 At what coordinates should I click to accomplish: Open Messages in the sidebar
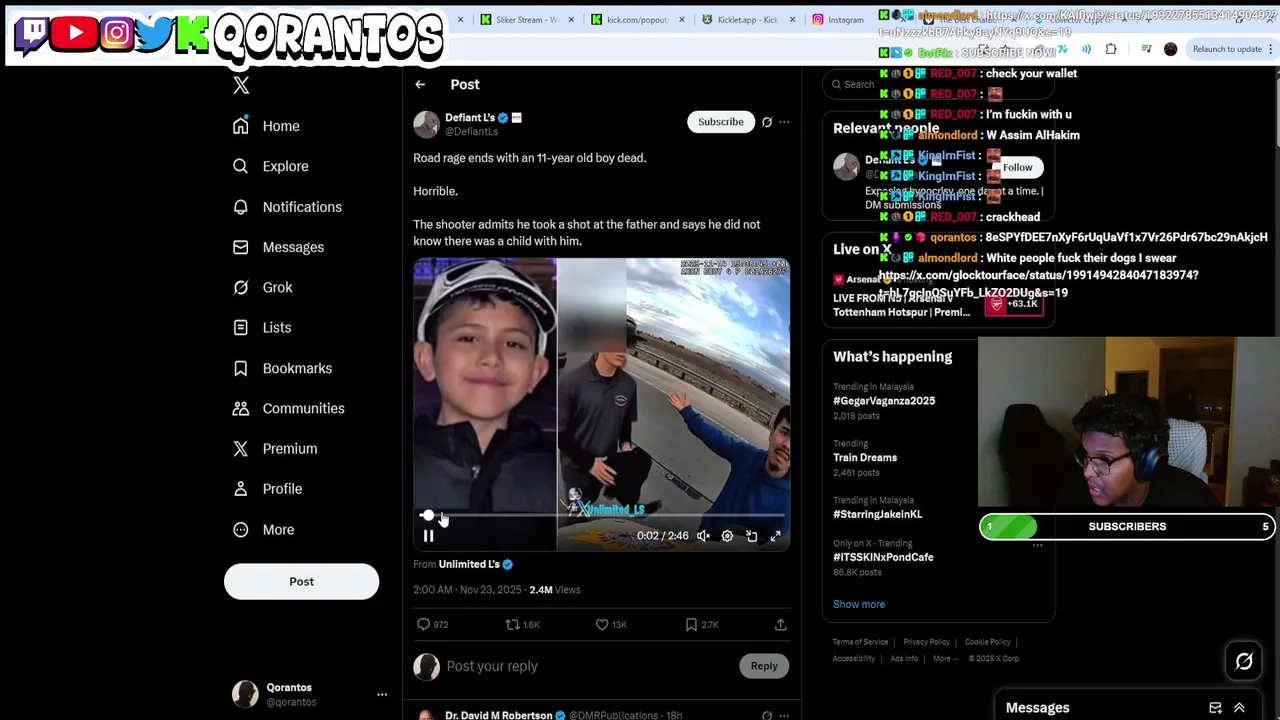pyautogui.click(x=278, y=247)
